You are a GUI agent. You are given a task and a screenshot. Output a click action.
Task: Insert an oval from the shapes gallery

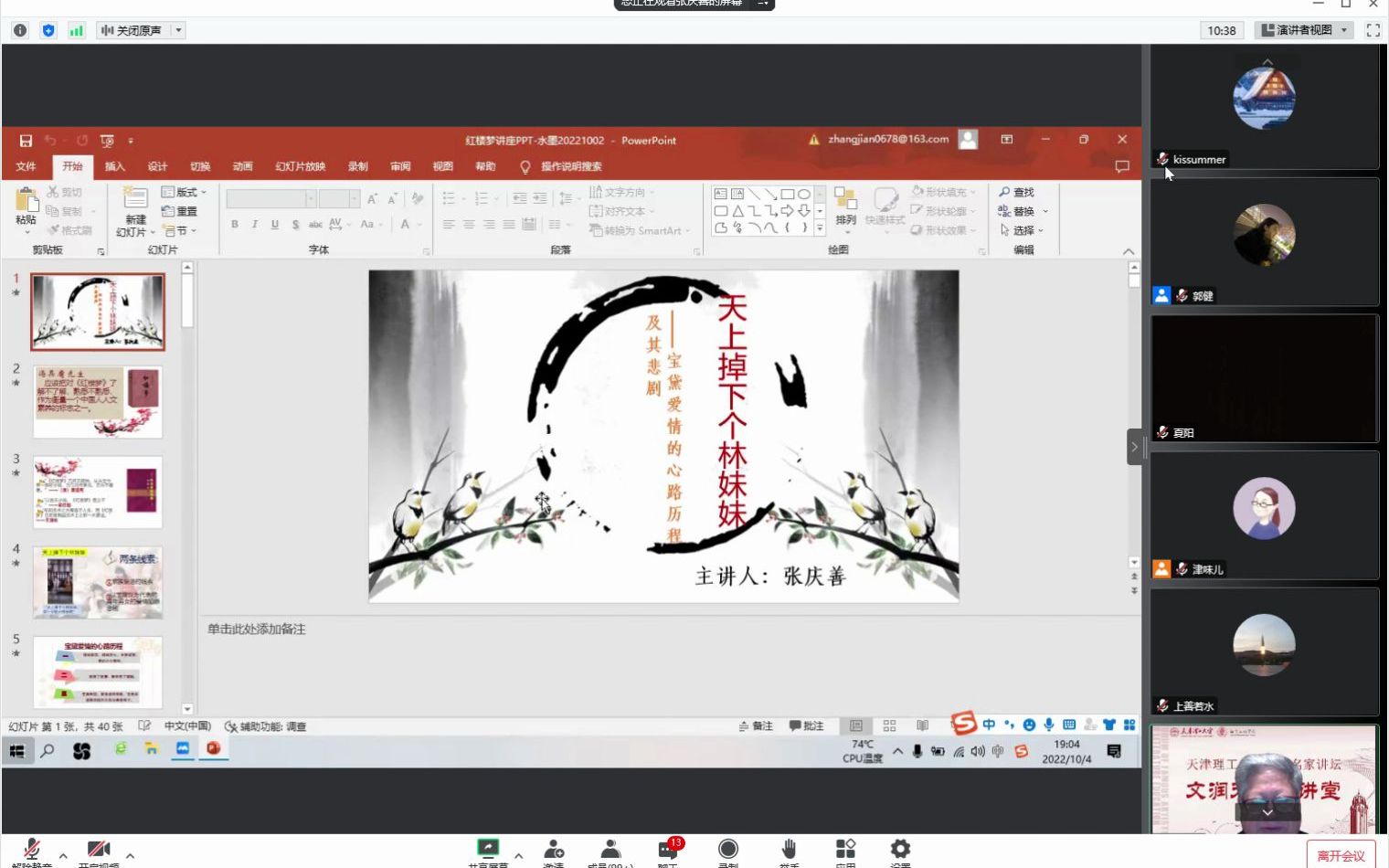coord(804,194)
